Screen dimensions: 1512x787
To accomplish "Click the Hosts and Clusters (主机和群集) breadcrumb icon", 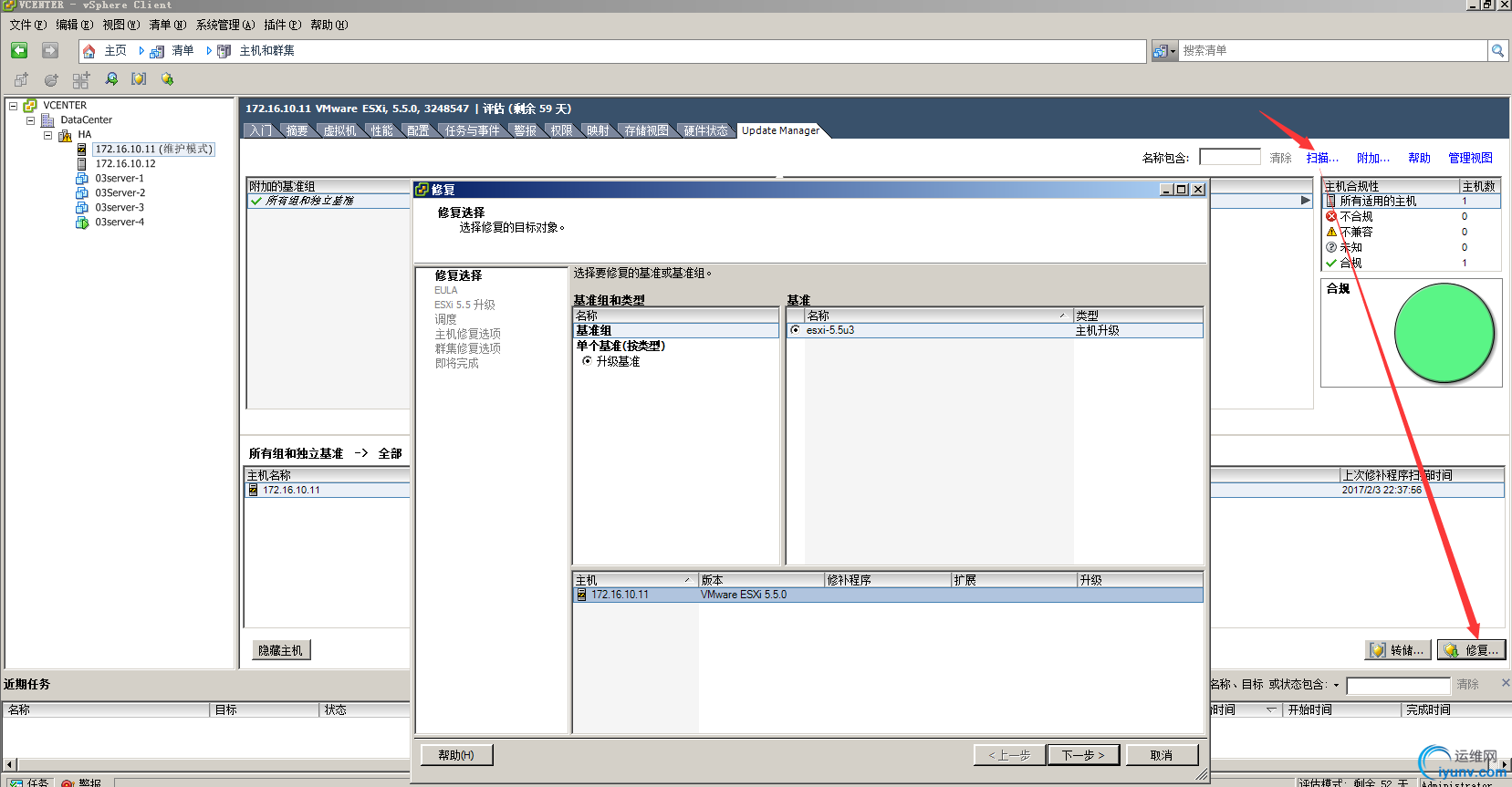I will [x=225, y=51].
